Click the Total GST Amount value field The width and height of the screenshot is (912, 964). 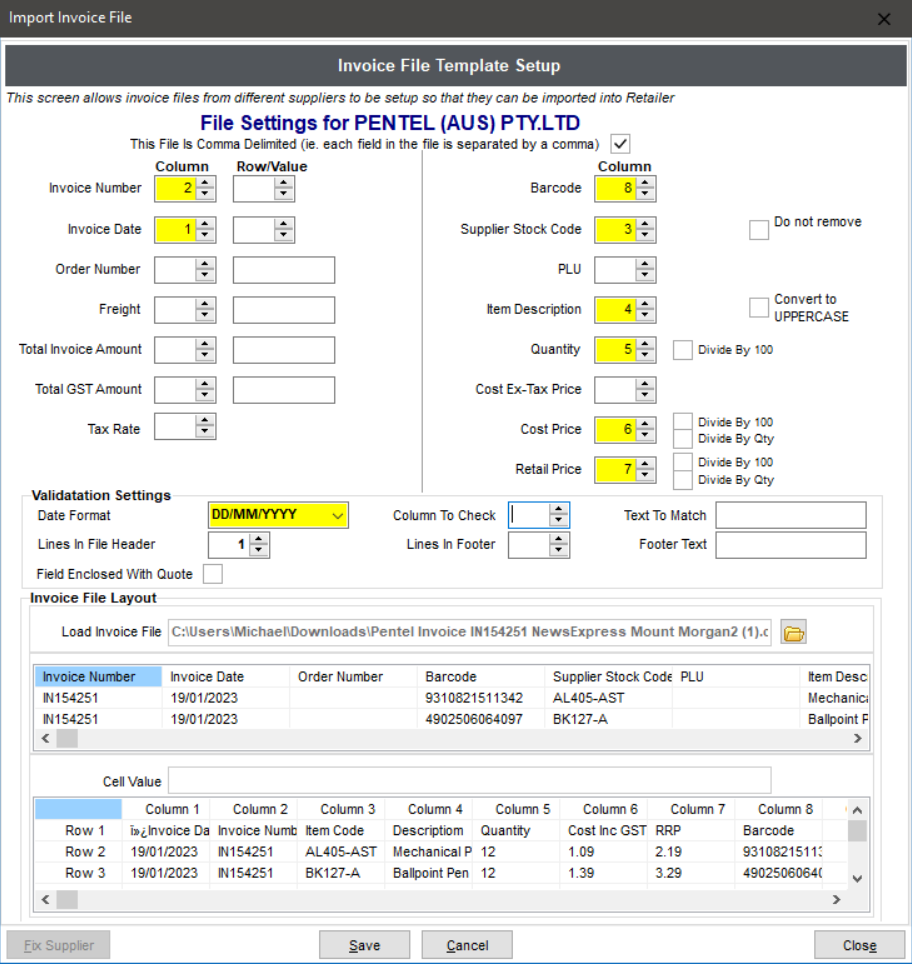pyautogui.click(x=284, y=390)
